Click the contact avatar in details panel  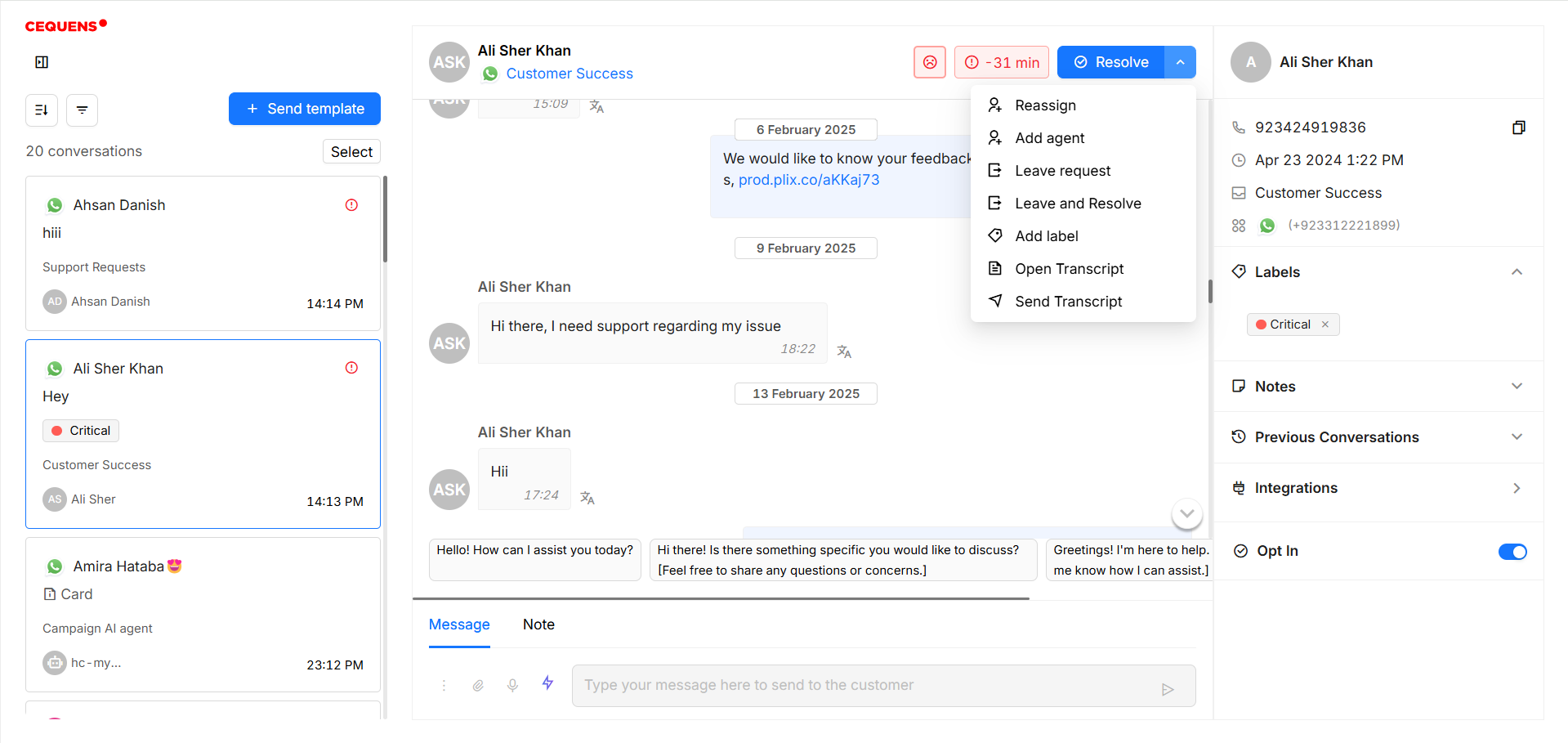[1250, 62]
